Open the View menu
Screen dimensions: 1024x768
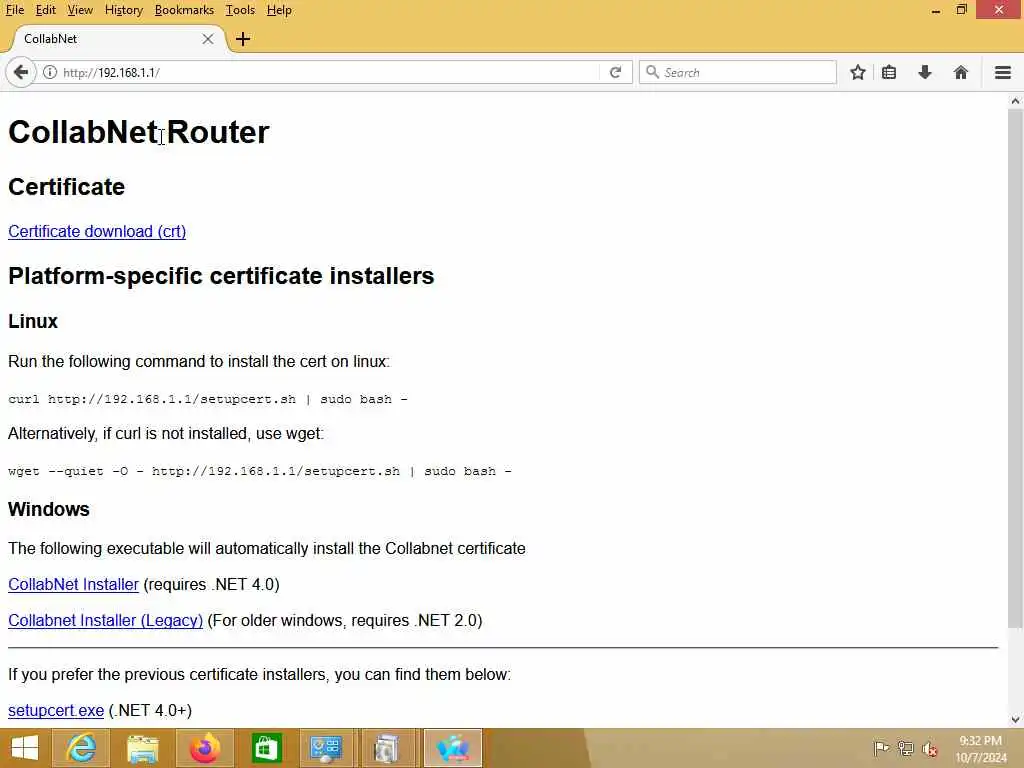point(80,10)
